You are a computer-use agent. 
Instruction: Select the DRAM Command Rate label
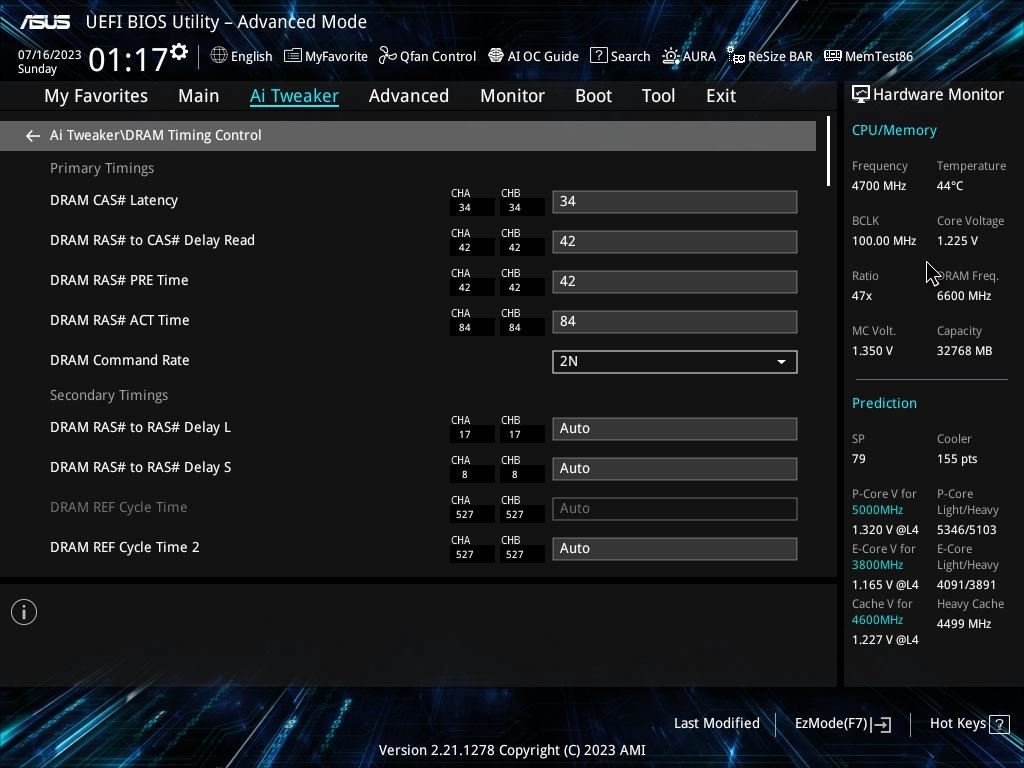[x=120, y=360]
